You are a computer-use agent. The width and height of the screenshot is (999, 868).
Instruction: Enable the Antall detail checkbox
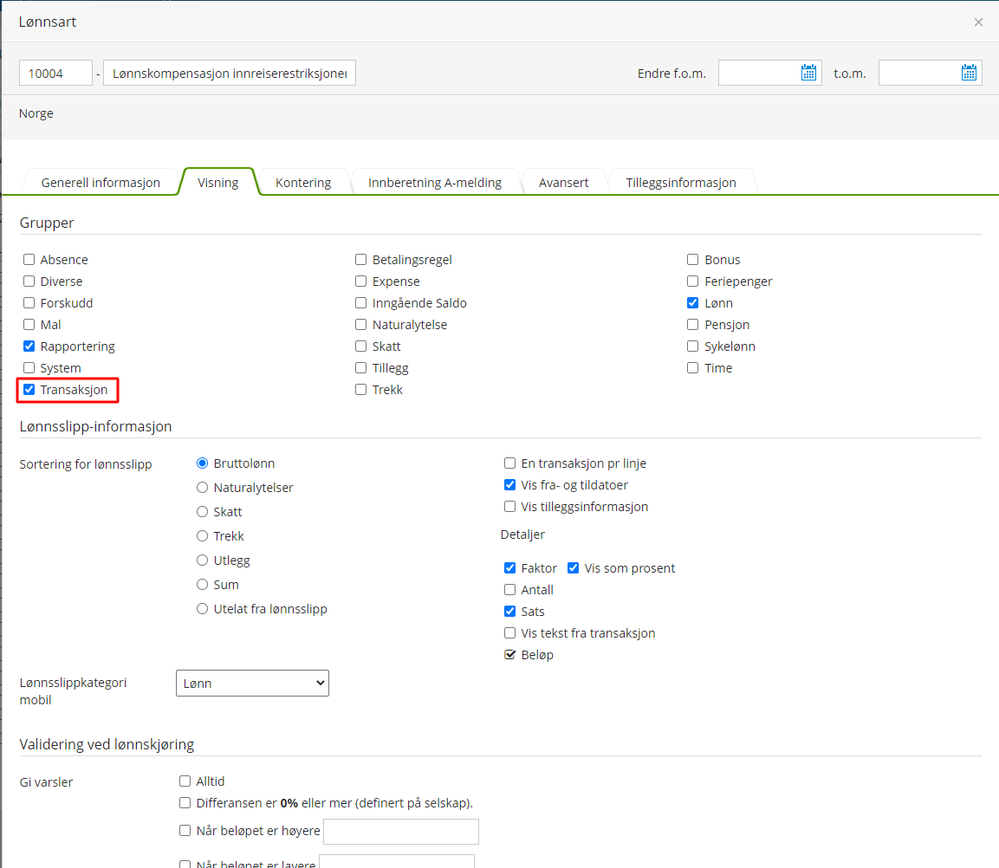click(x=510, y=590)
